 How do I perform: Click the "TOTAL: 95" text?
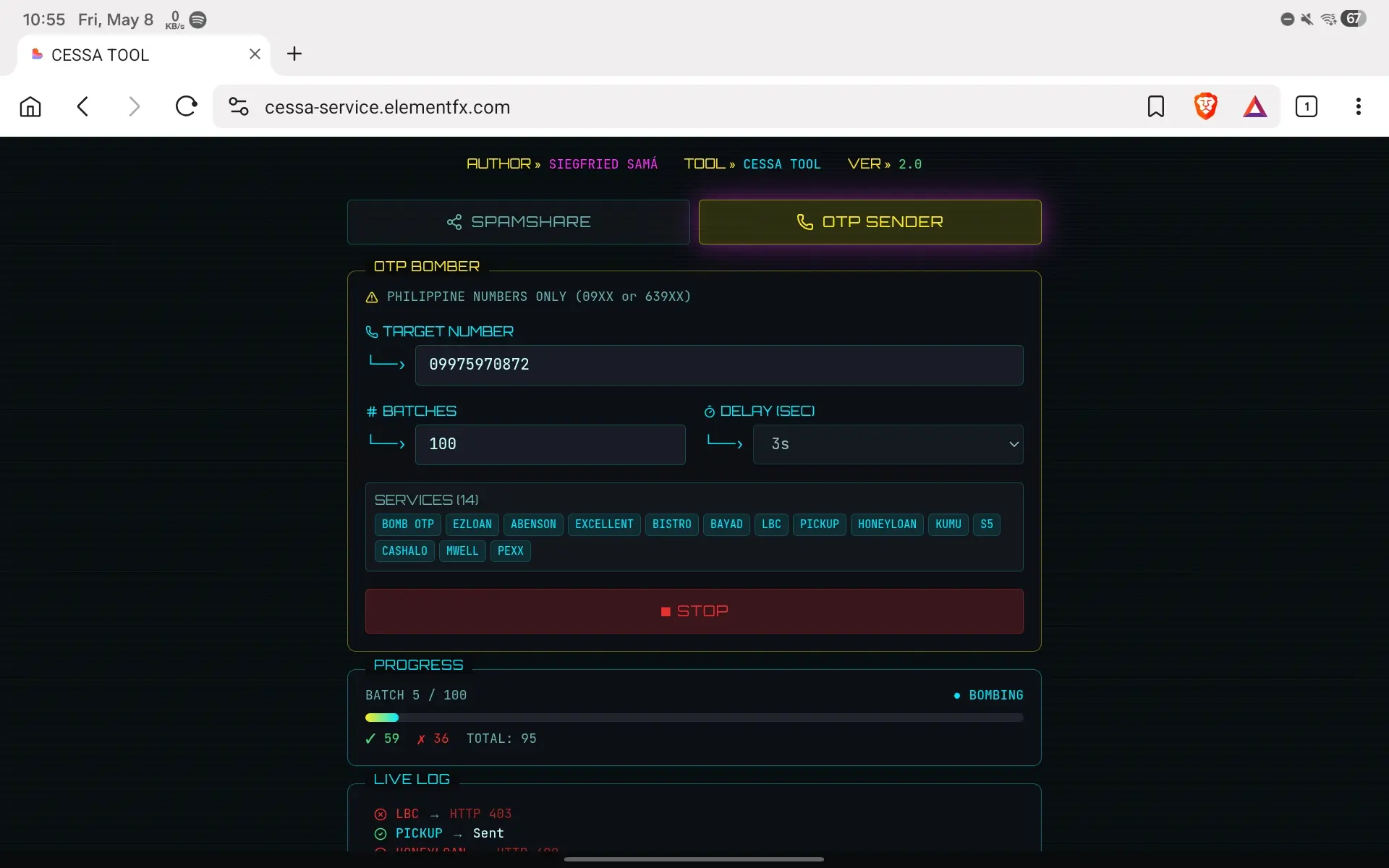point(501,739)
